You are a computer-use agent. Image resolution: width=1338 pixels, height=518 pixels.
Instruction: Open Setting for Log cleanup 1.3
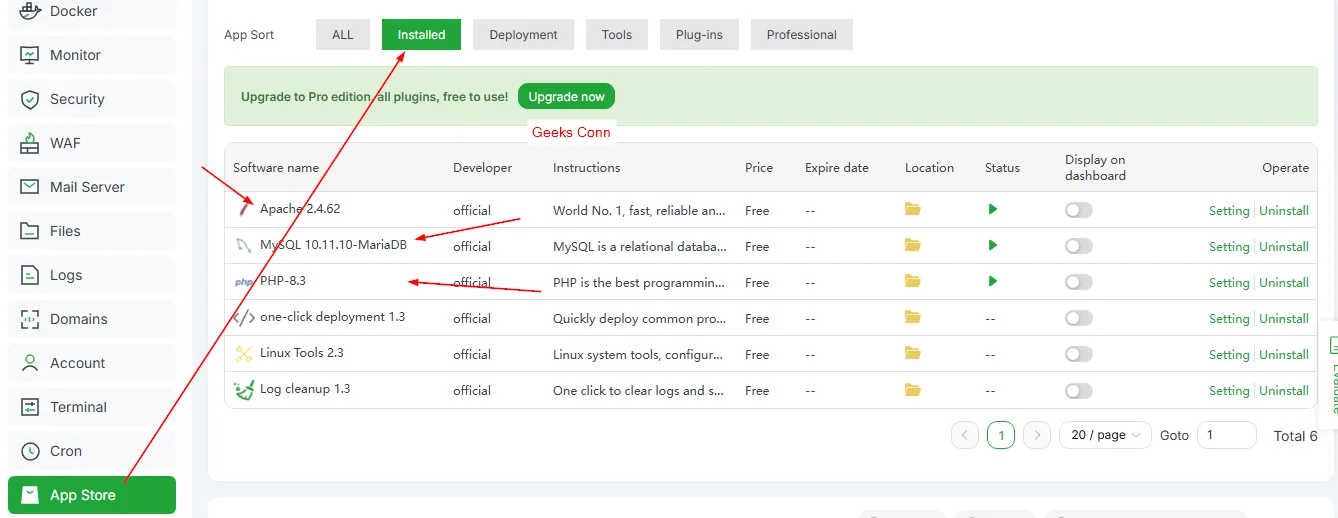point(1229,390)
